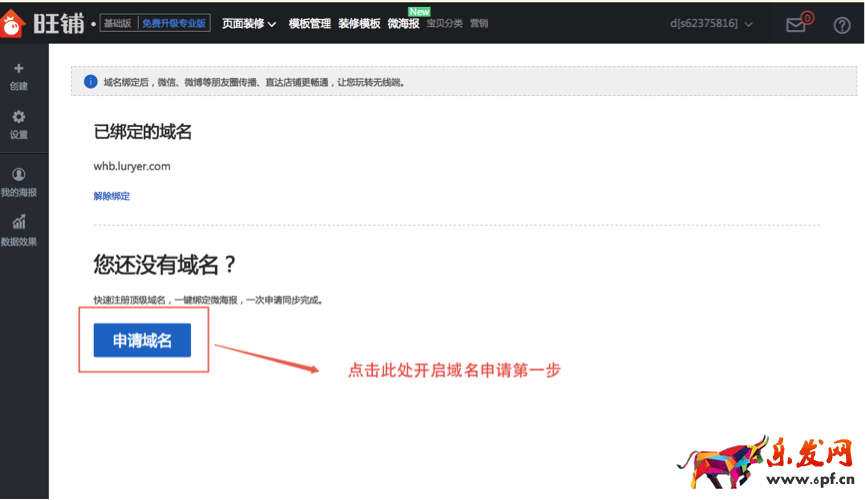Image resolution: width=865 pixels, height=500 pixels.
Task: Open 设置 gear icon in sidebar
Action: tap(19, 117)
